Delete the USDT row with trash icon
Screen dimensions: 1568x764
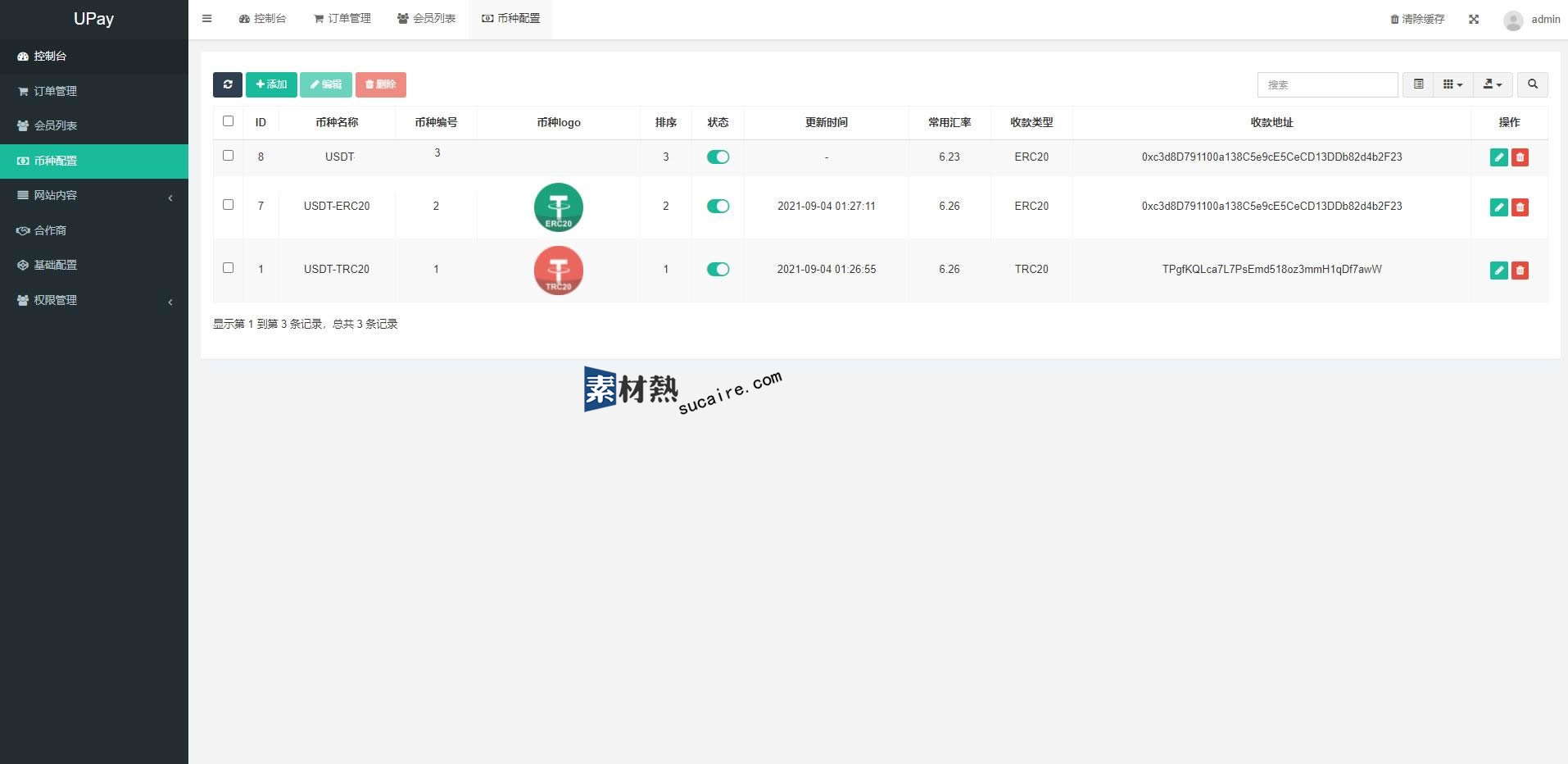[1520, 157]
